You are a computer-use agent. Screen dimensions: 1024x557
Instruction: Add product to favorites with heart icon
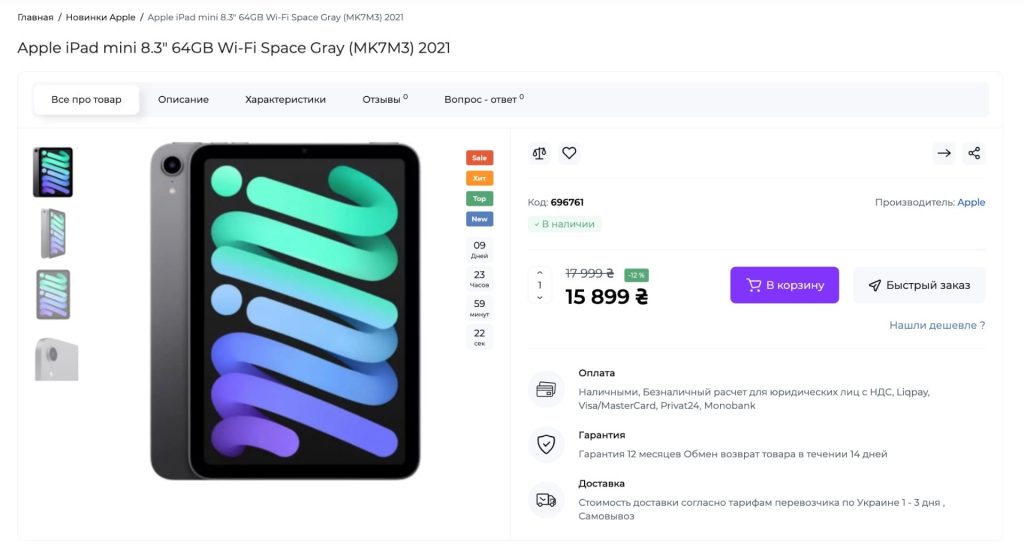click(x=569, y=153)
